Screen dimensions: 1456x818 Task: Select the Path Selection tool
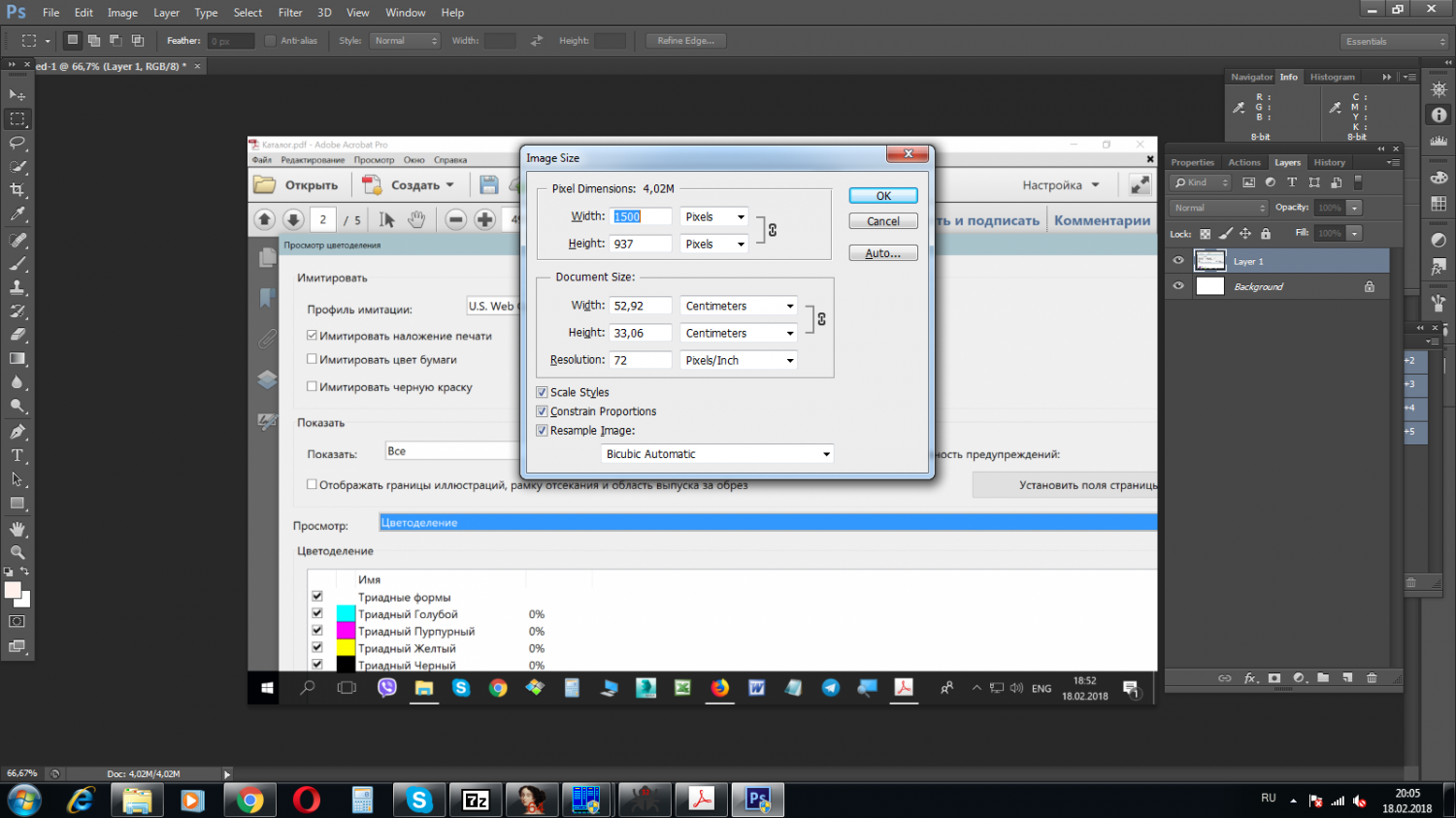[x=17, y=479]
